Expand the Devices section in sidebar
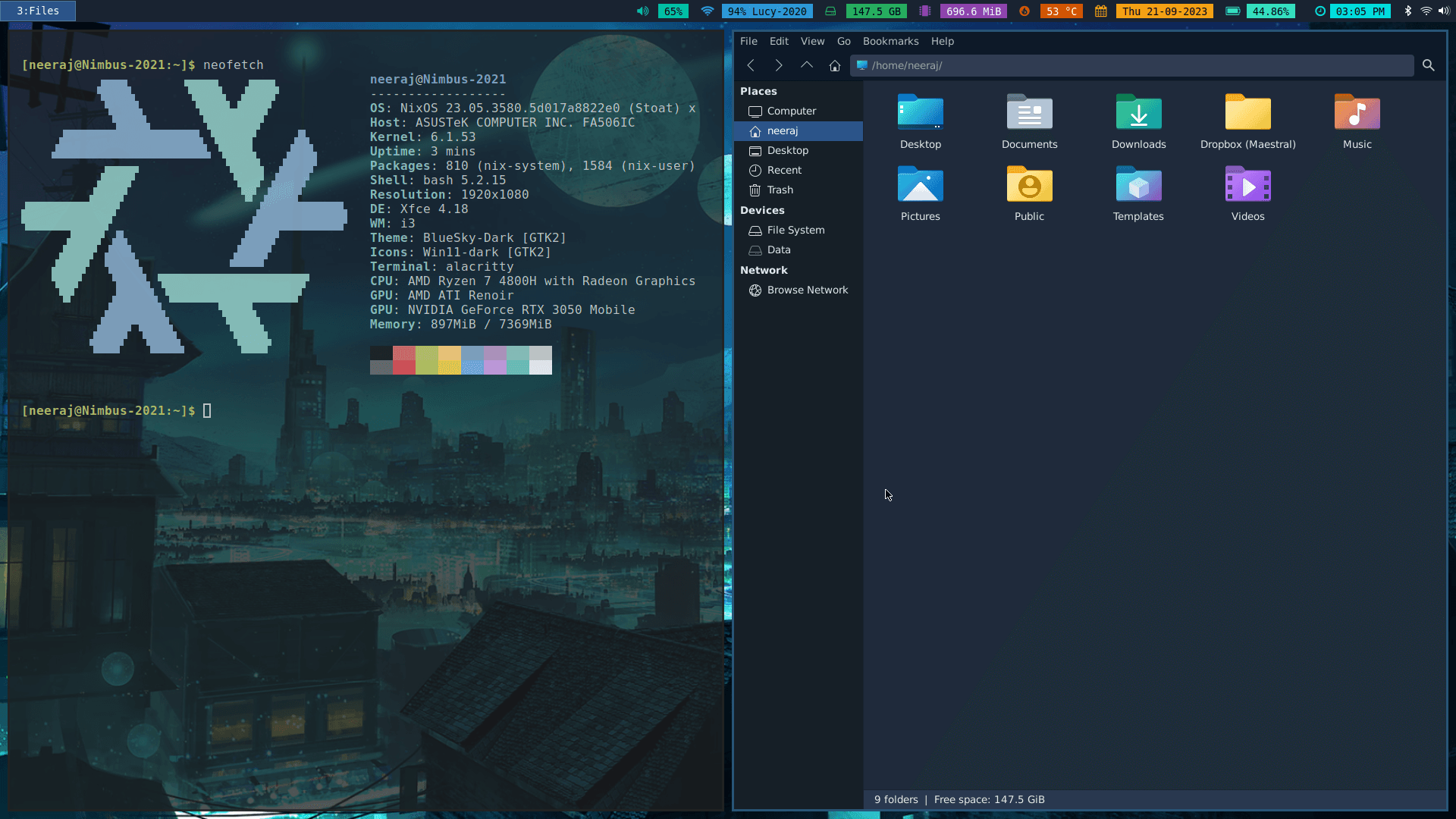The height and width of the screenshot is (819, 1456). pos(763,210)
